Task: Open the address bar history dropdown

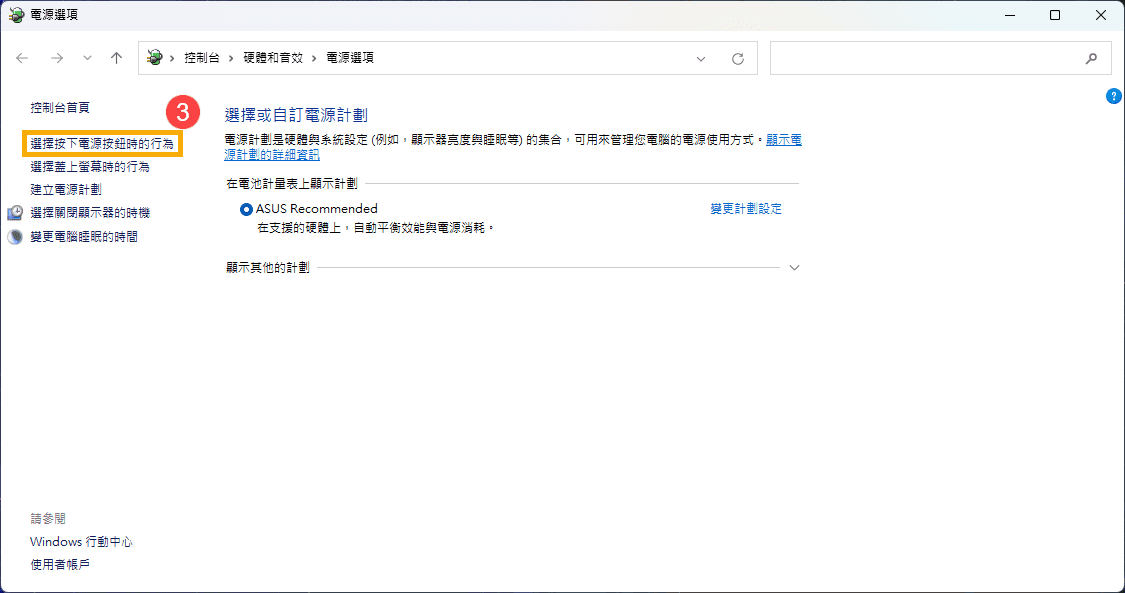Action: [x=701, y=59]
